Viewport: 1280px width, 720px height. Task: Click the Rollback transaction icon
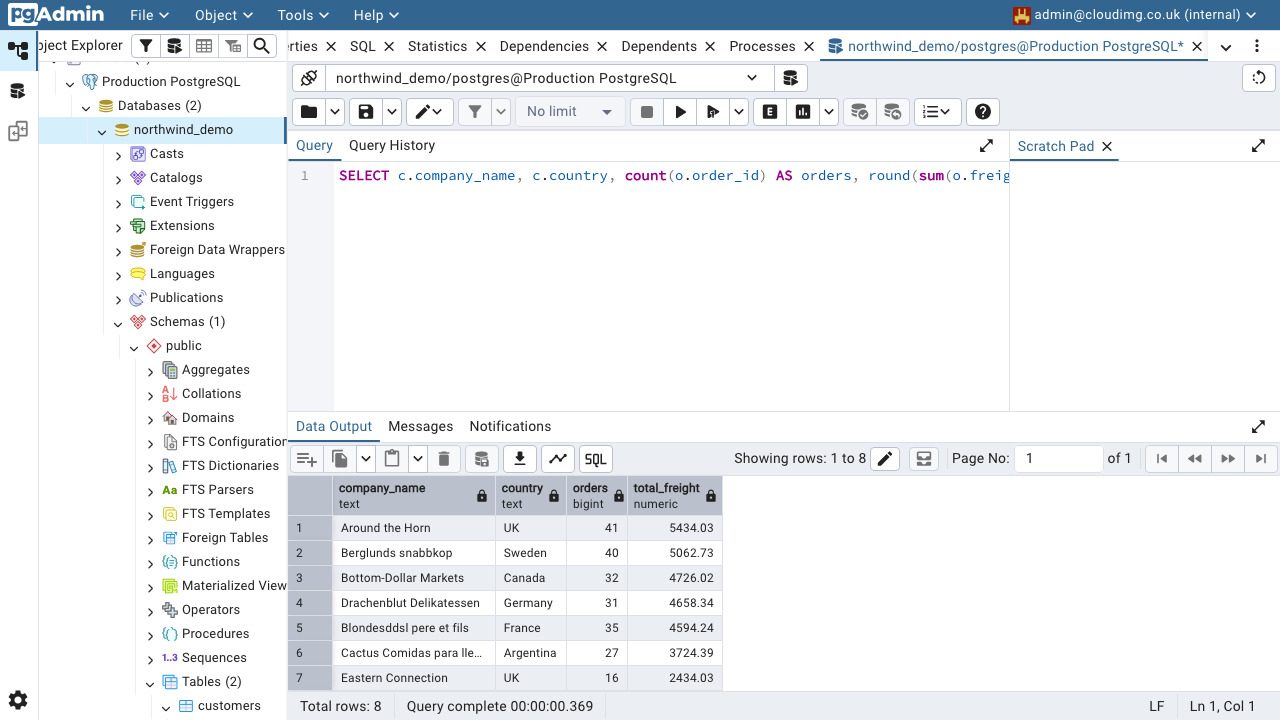893,112
